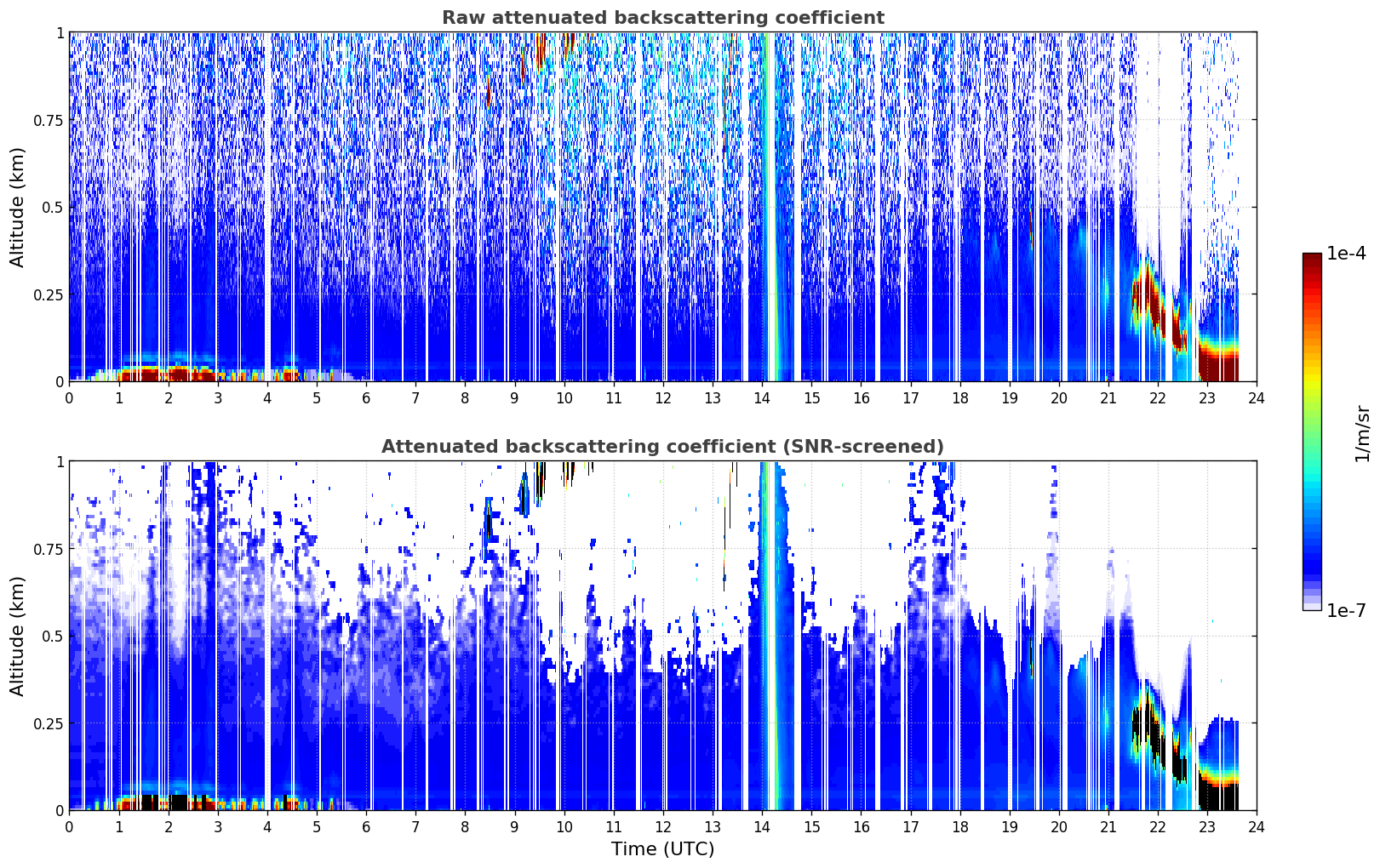The width and height of the screenshot is (1380, 868).
Task: Click the 0.75 altitude tick on the top plot
Action: [49, 120]
